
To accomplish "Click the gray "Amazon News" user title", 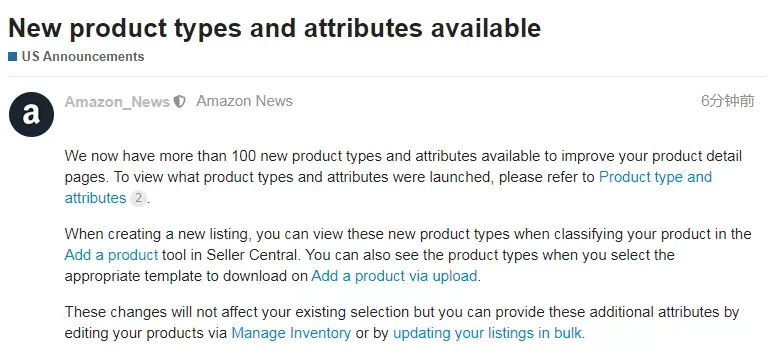I will coord(245,101).
